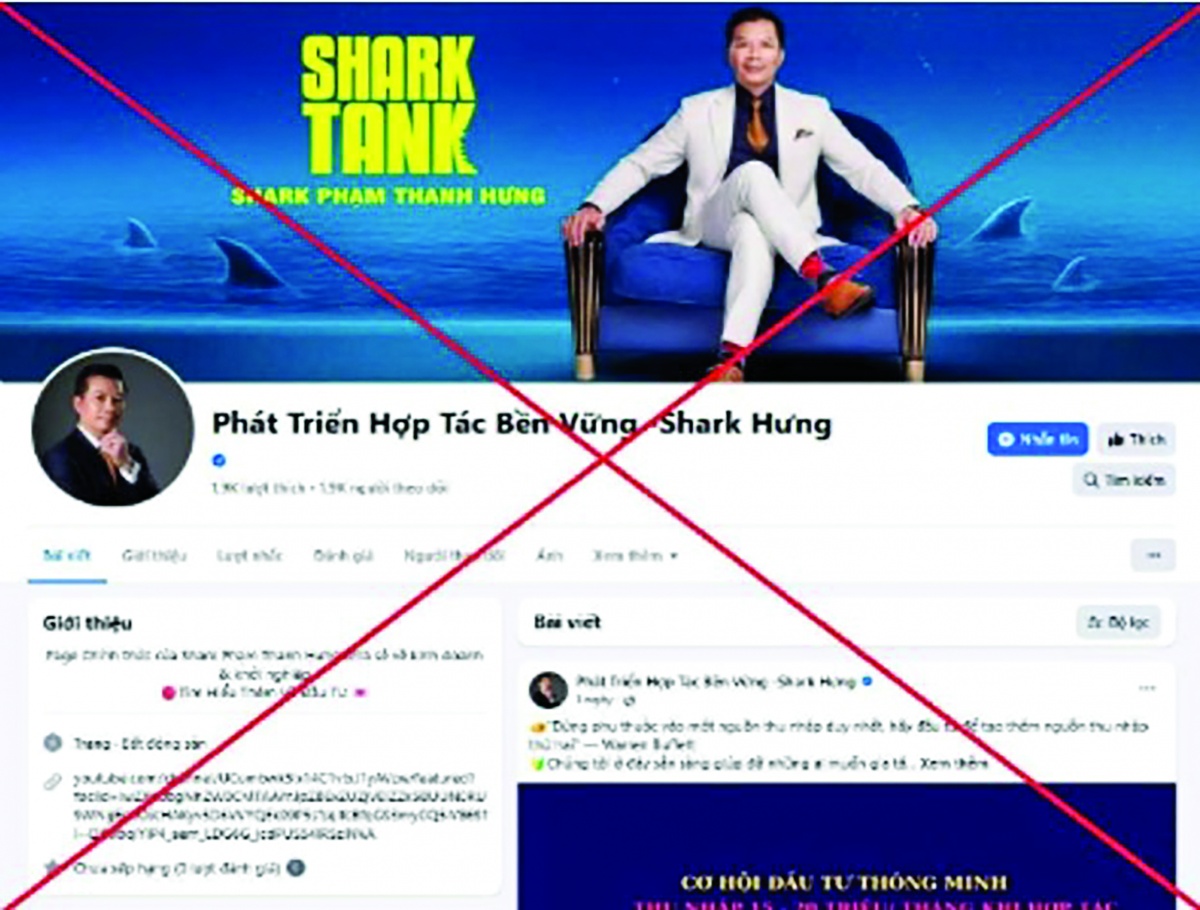This screenshot has height=910, width=1200.
Task: Like the page with the Thích button
Action: coord(1136,439)
